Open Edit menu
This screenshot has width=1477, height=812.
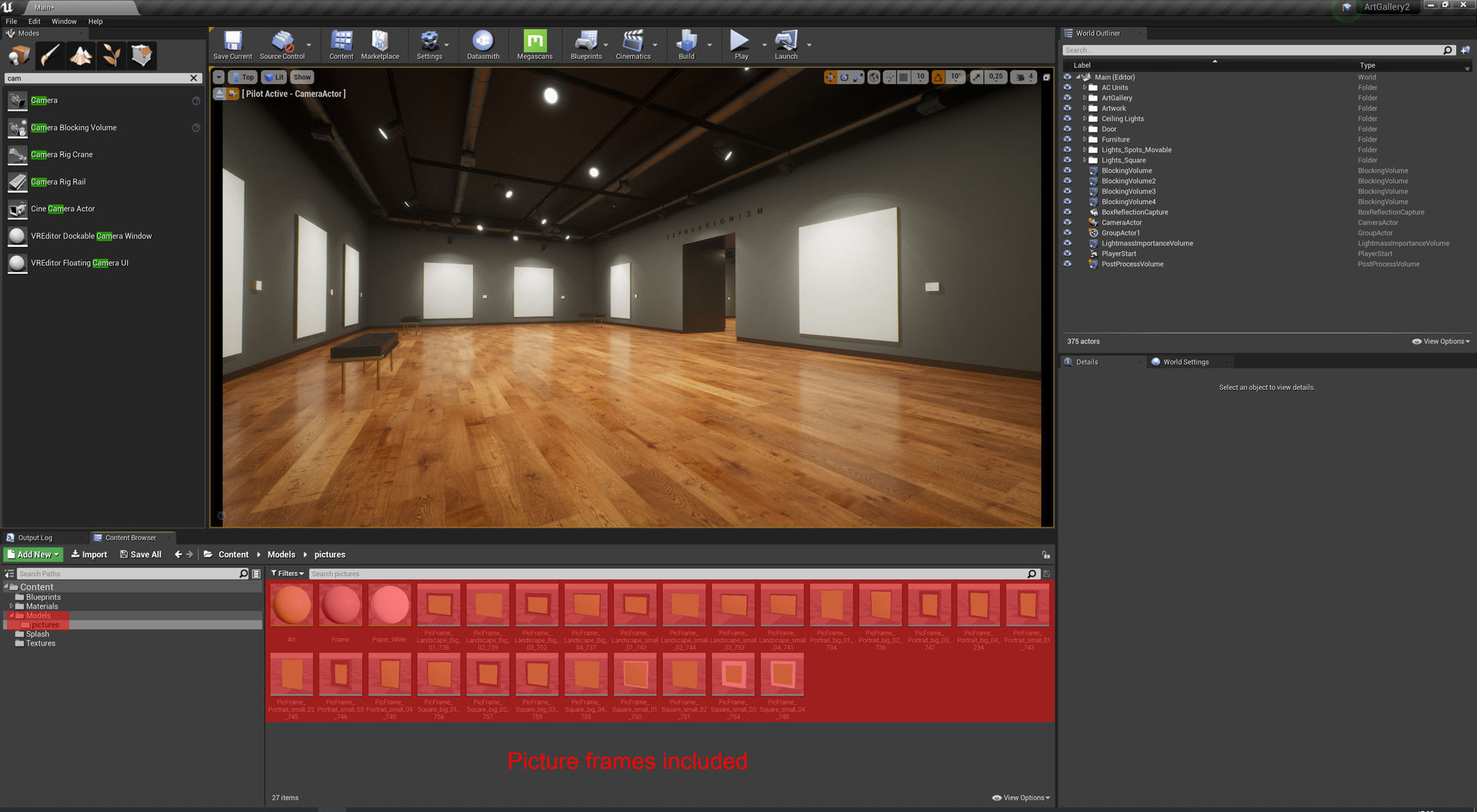pos(34,22)
